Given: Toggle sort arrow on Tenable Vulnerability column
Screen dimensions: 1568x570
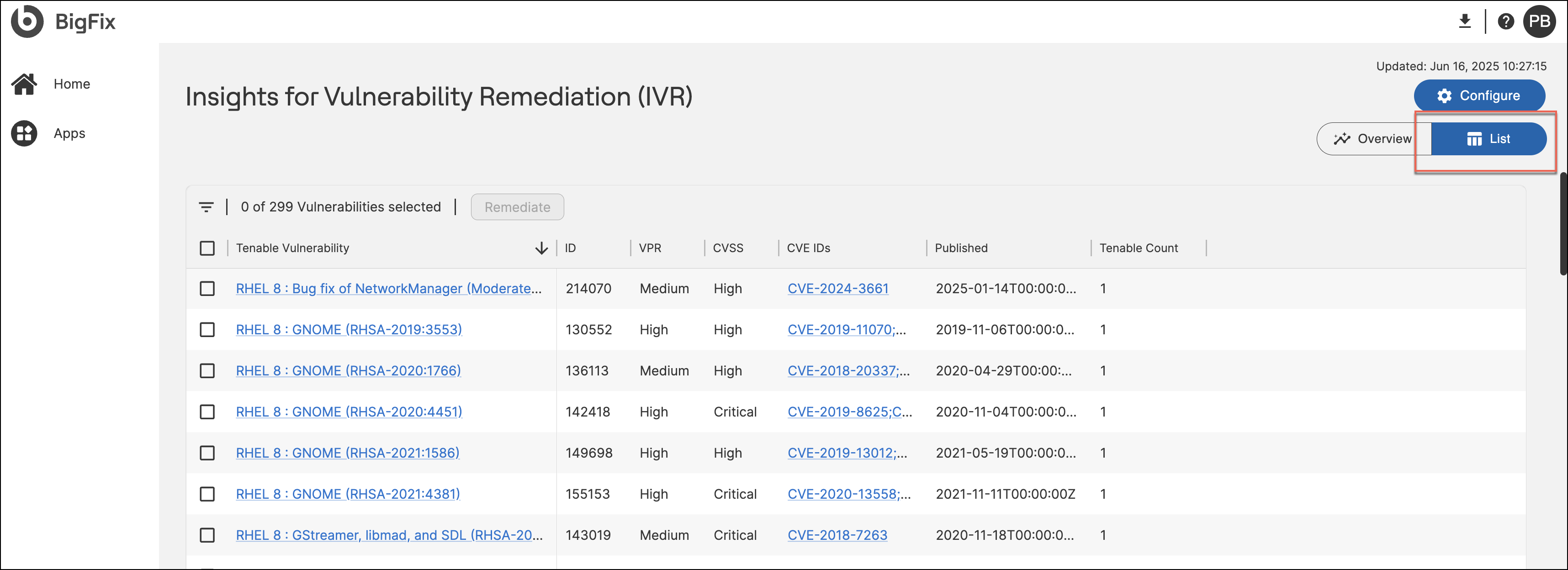Looking at the screenshot, I should [x=540, y=248].
